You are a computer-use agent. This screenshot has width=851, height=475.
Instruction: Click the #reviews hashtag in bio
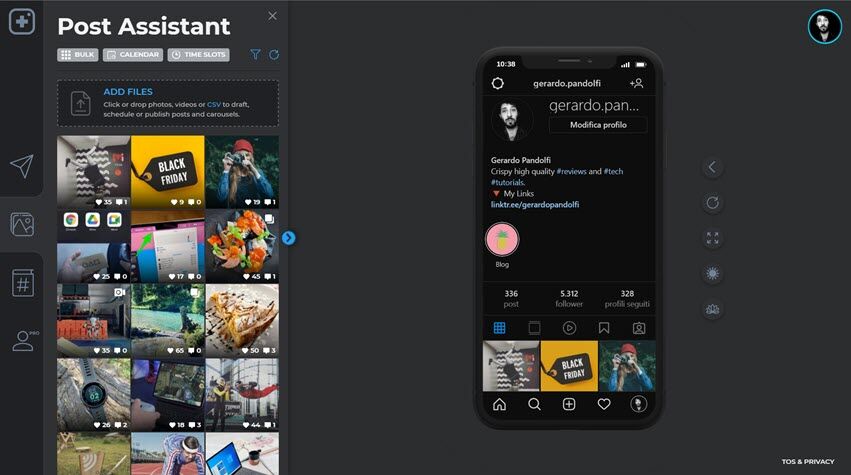(x=571, y=171)
